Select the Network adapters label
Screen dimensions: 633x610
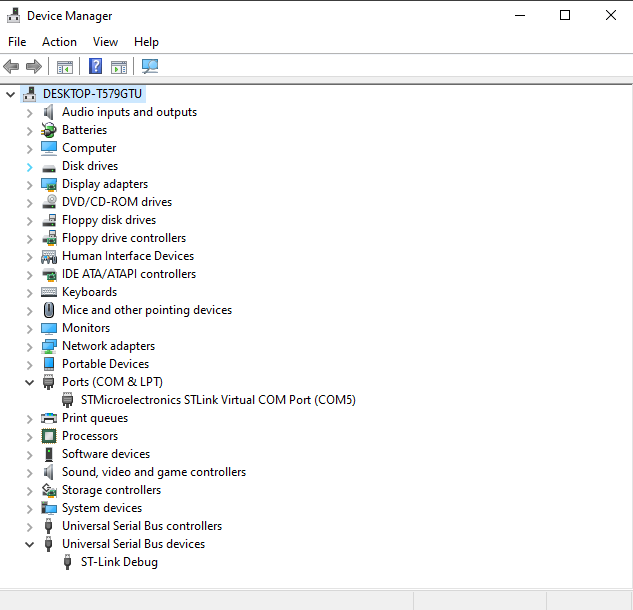108,346
